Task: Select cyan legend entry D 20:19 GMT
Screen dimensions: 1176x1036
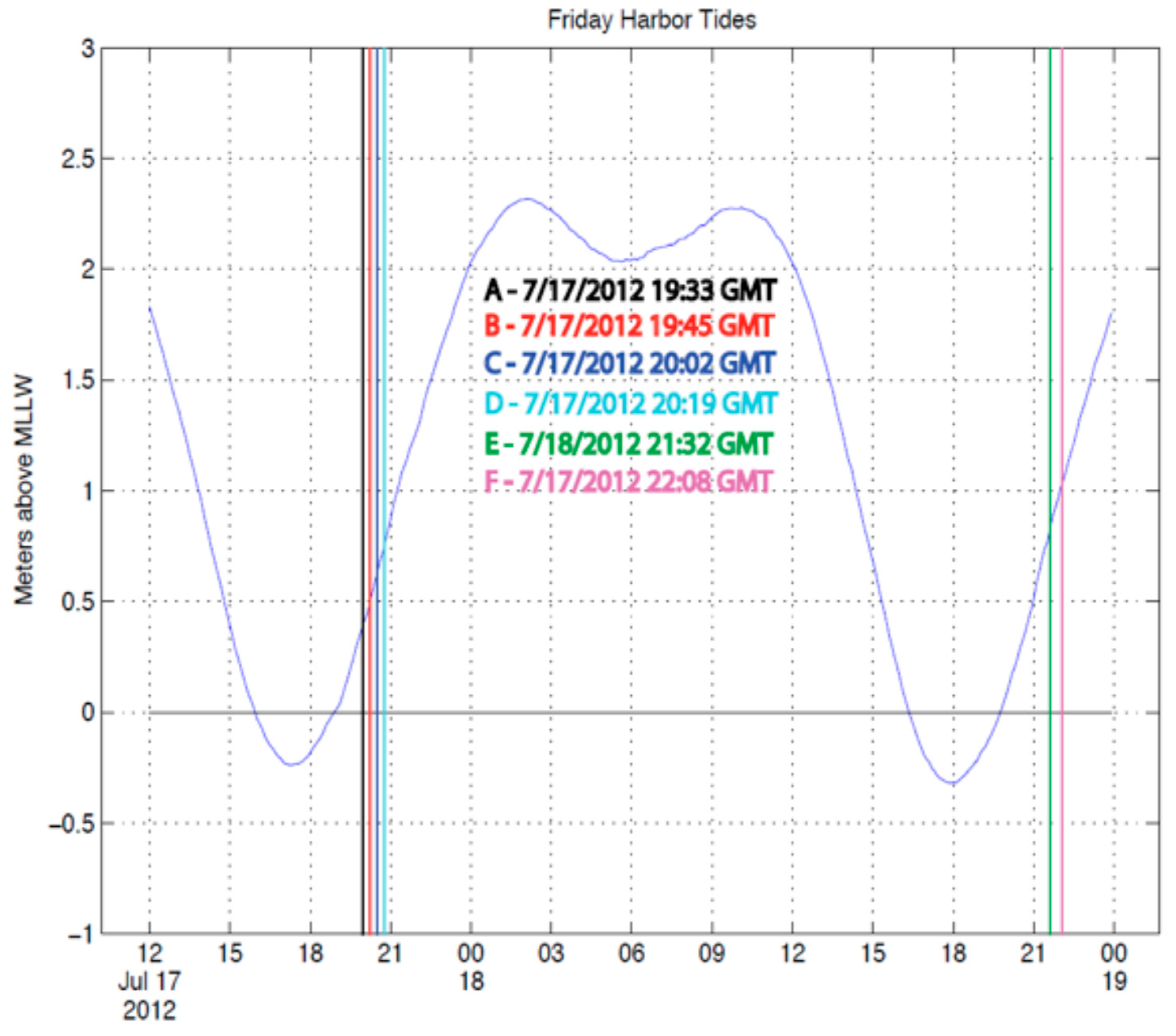Action: 631,403
